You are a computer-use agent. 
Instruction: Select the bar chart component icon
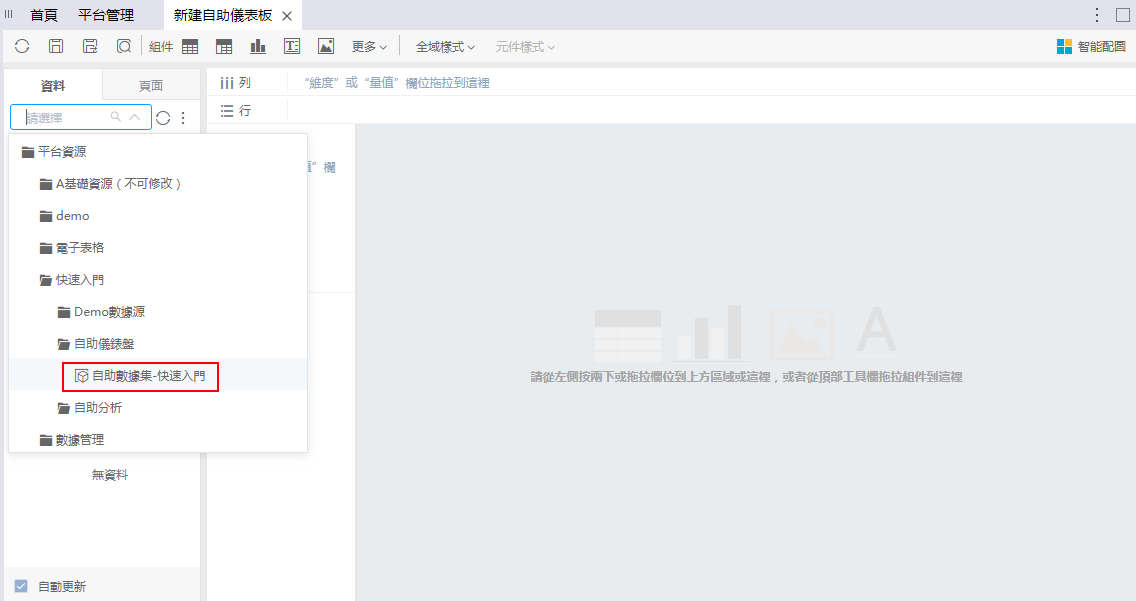point(258,46)
